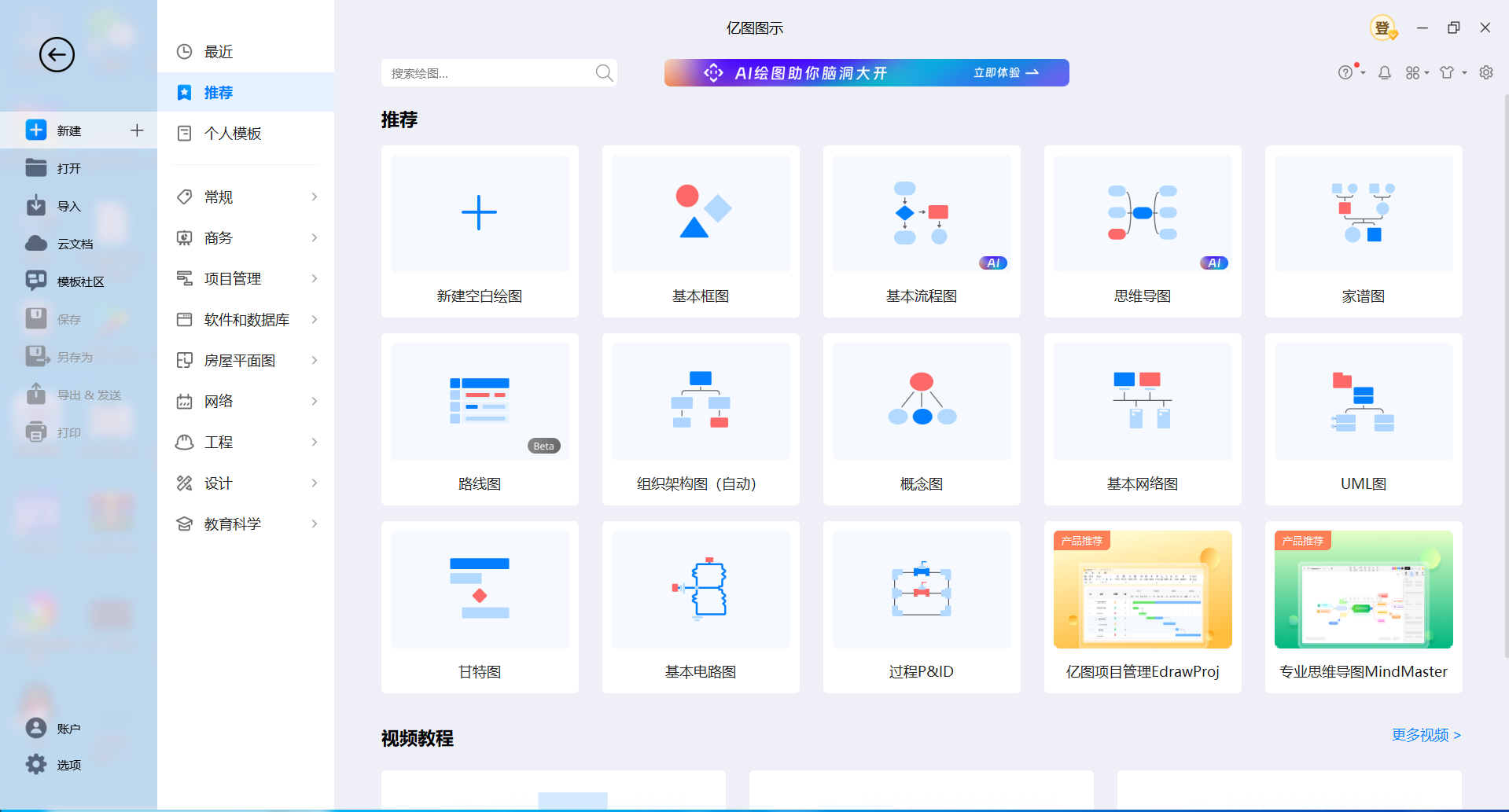Screen dimensions: 1509x812
Task: Click the back arrow circle icon
Action: 57,54
